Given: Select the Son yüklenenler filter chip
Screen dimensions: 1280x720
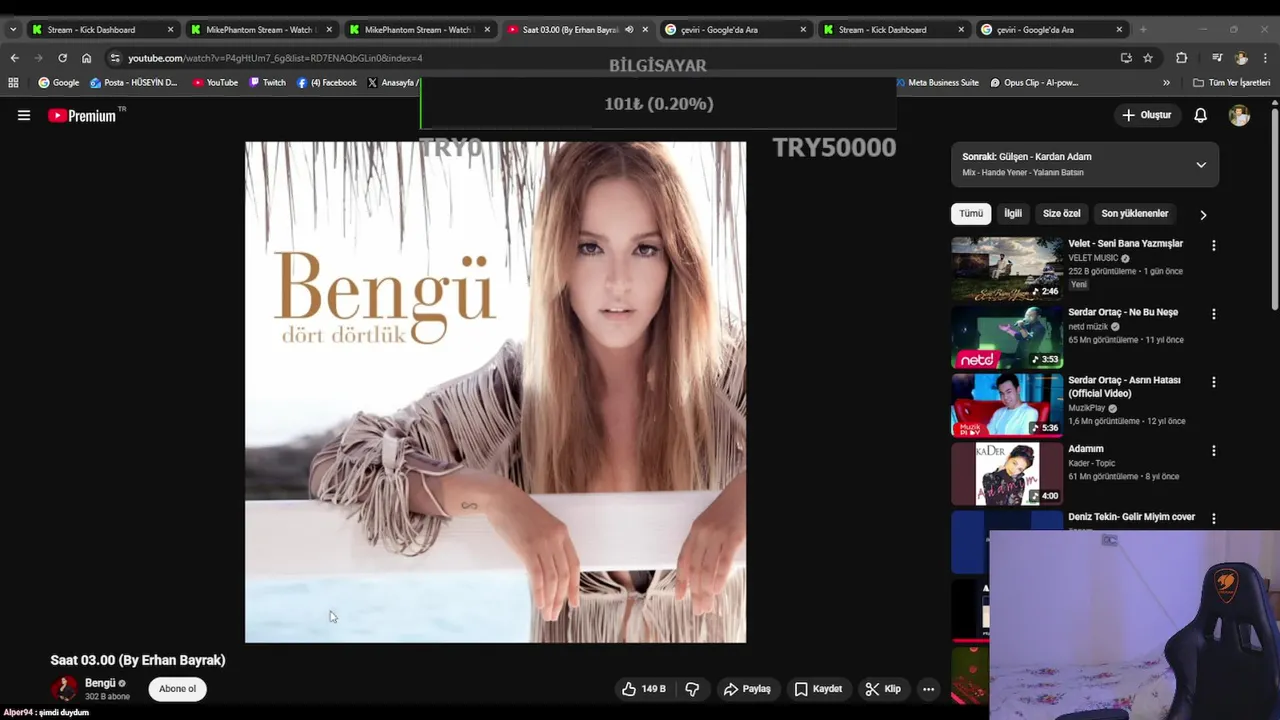Looking at the screenshot, I should (x=1134, y=213).
